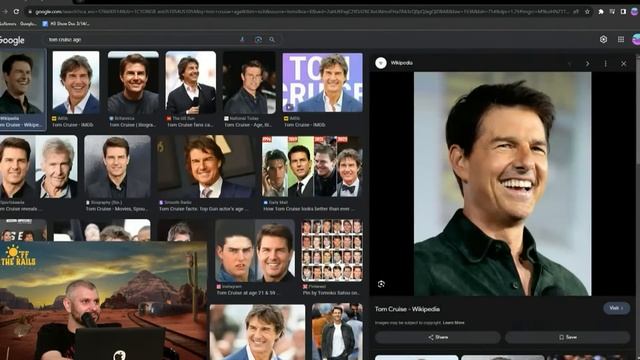
Task: Open the 'HS Show Doc 3/14' bookmark
Action: [x=66, y=24]
